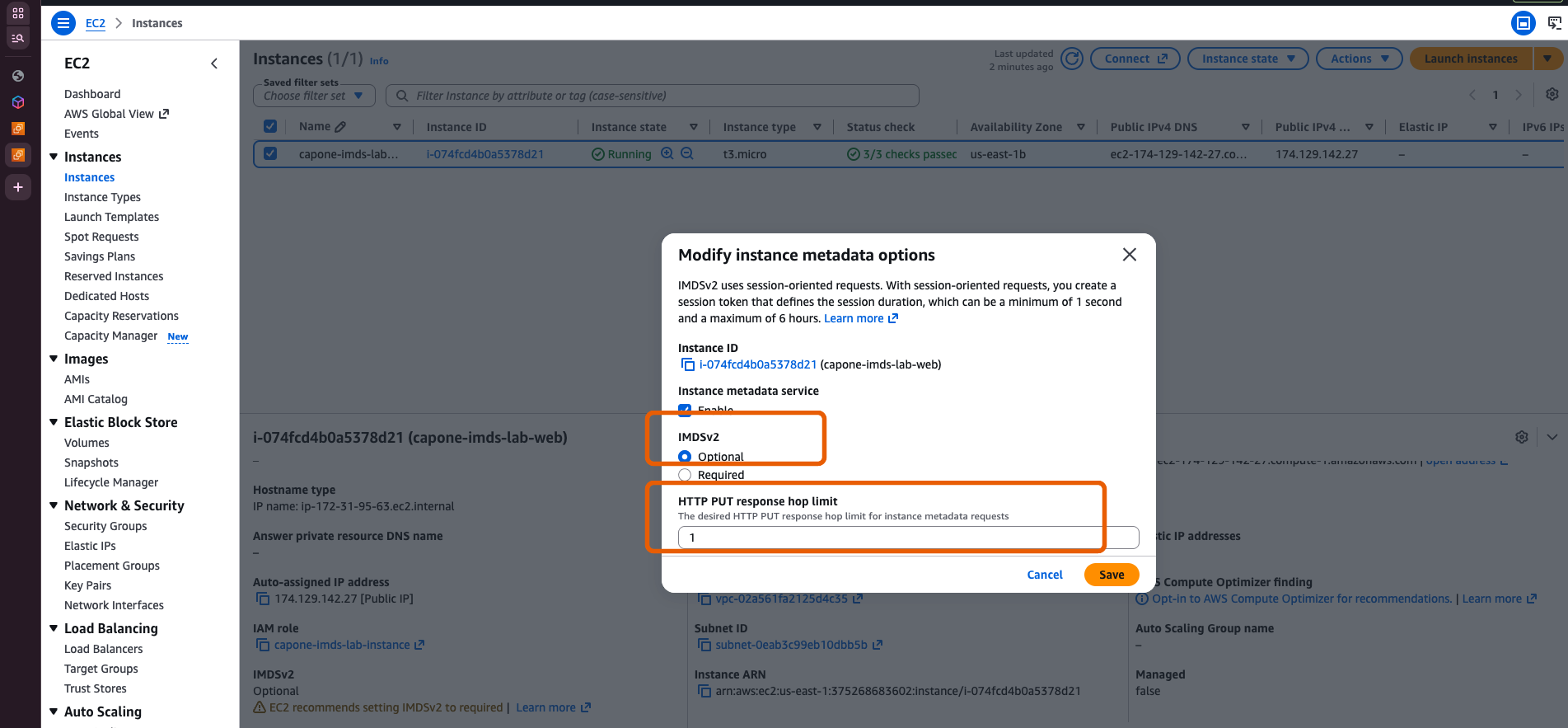Copy the Subnet ID value
Viewport: 1568px width, 728px height.
[x=704, y=645]
